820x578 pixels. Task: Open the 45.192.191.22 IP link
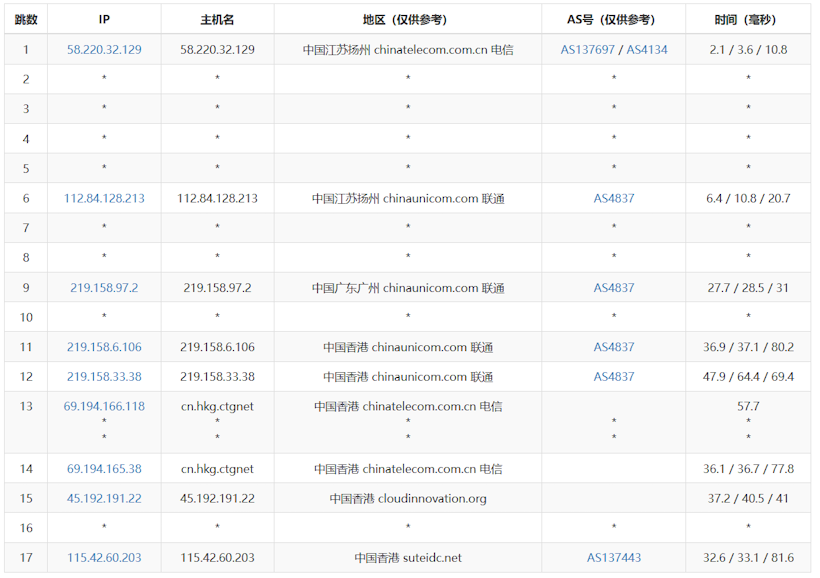coord(104,498)
